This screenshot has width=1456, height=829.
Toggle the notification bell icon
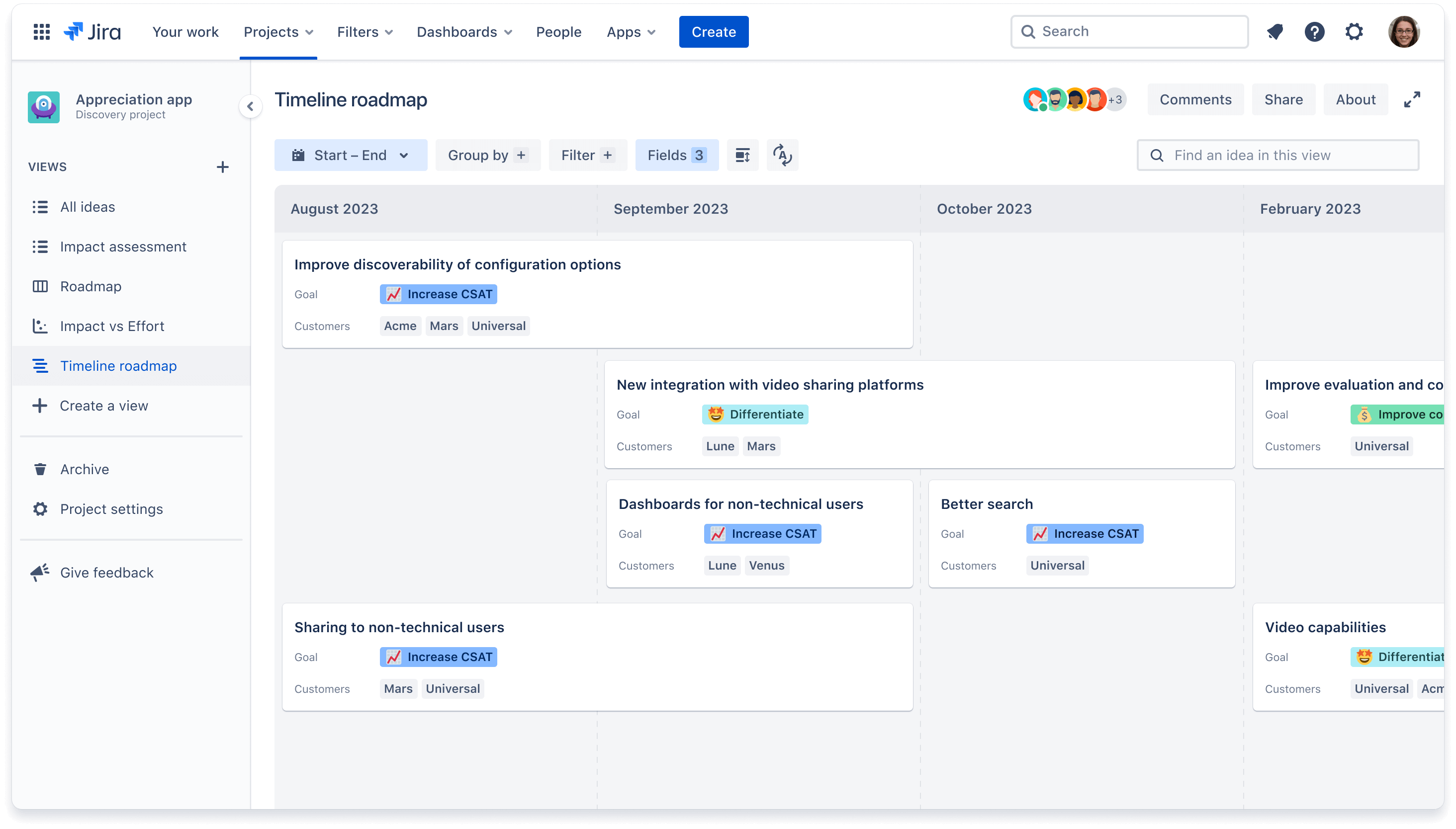[x=1275, y=31]
